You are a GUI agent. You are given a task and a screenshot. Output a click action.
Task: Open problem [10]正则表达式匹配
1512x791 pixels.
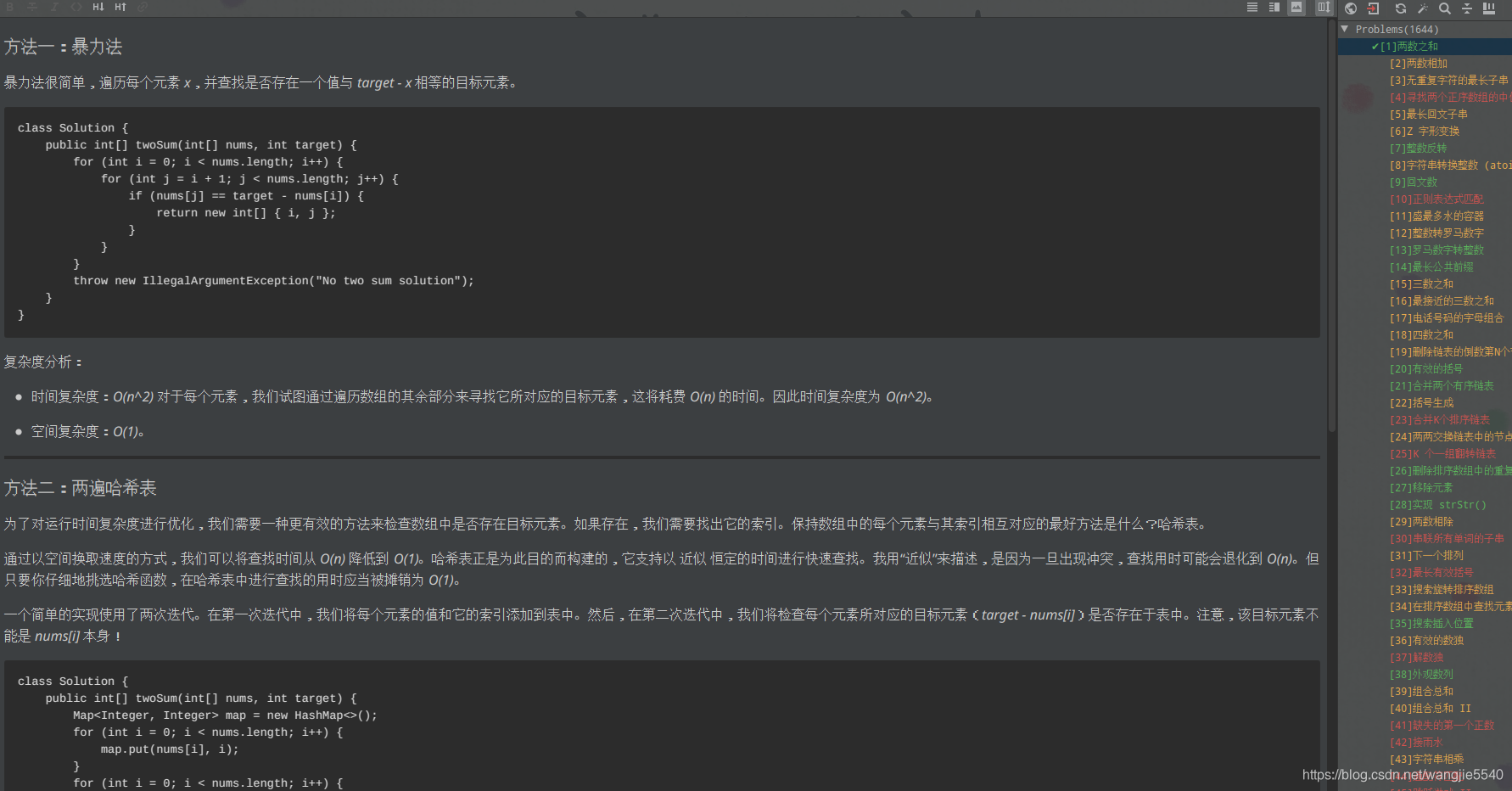point(1436,199)
